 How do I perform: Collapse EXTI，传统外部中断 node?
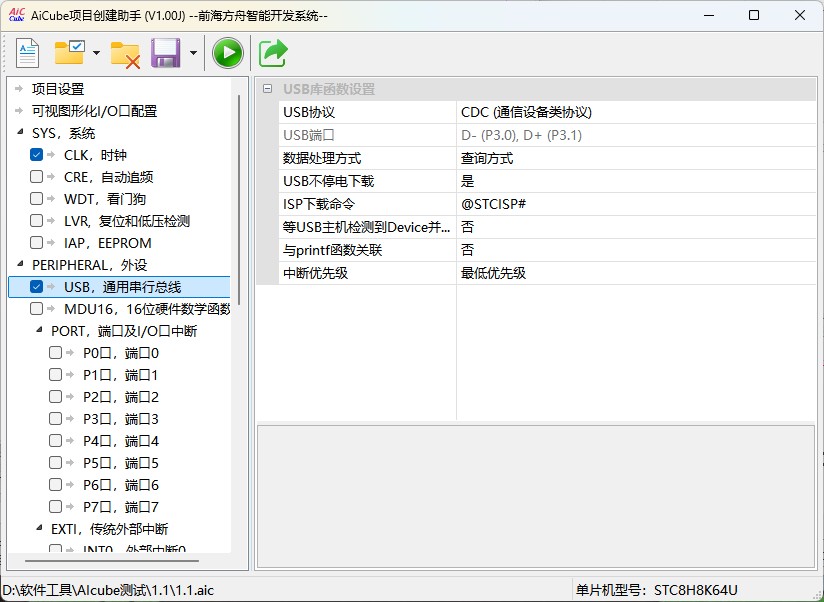click(x=39, y=528)
